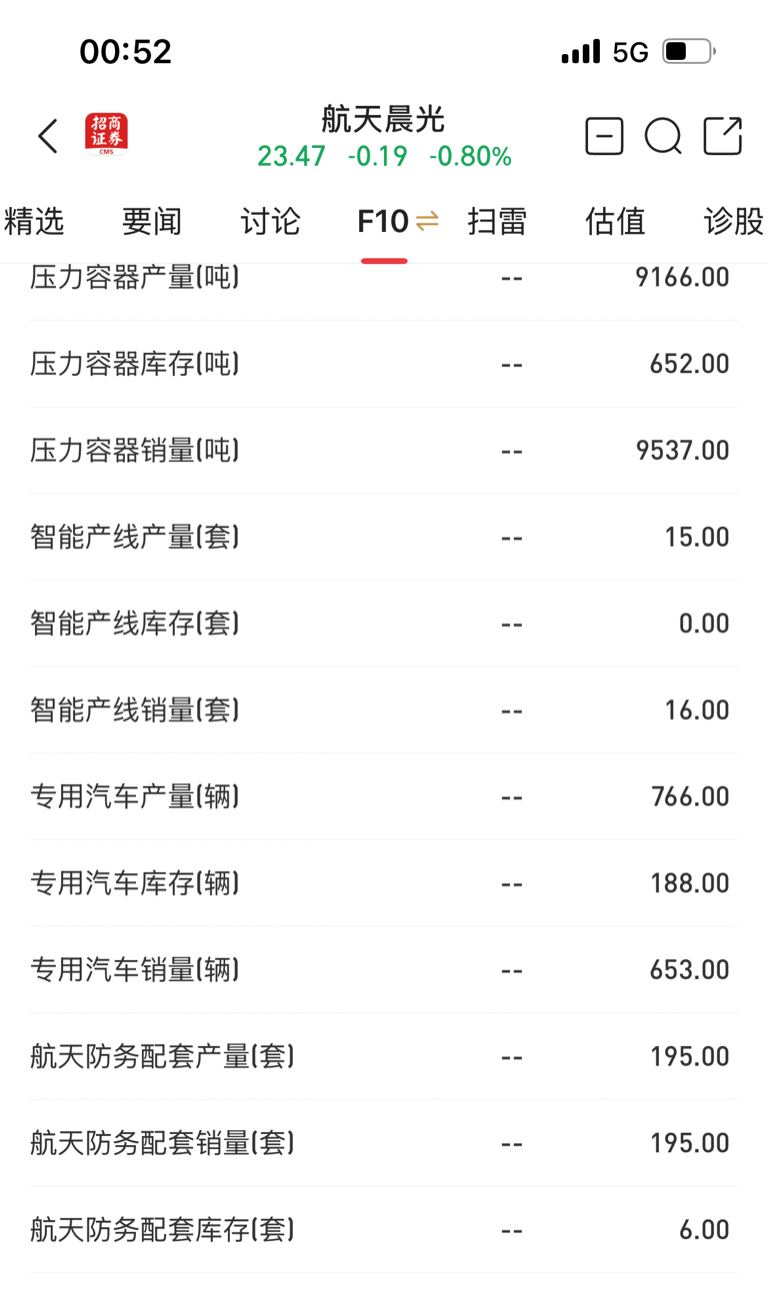Tap the battery status icon
This screenshot has width=768, height=1298.
[688, 51]
